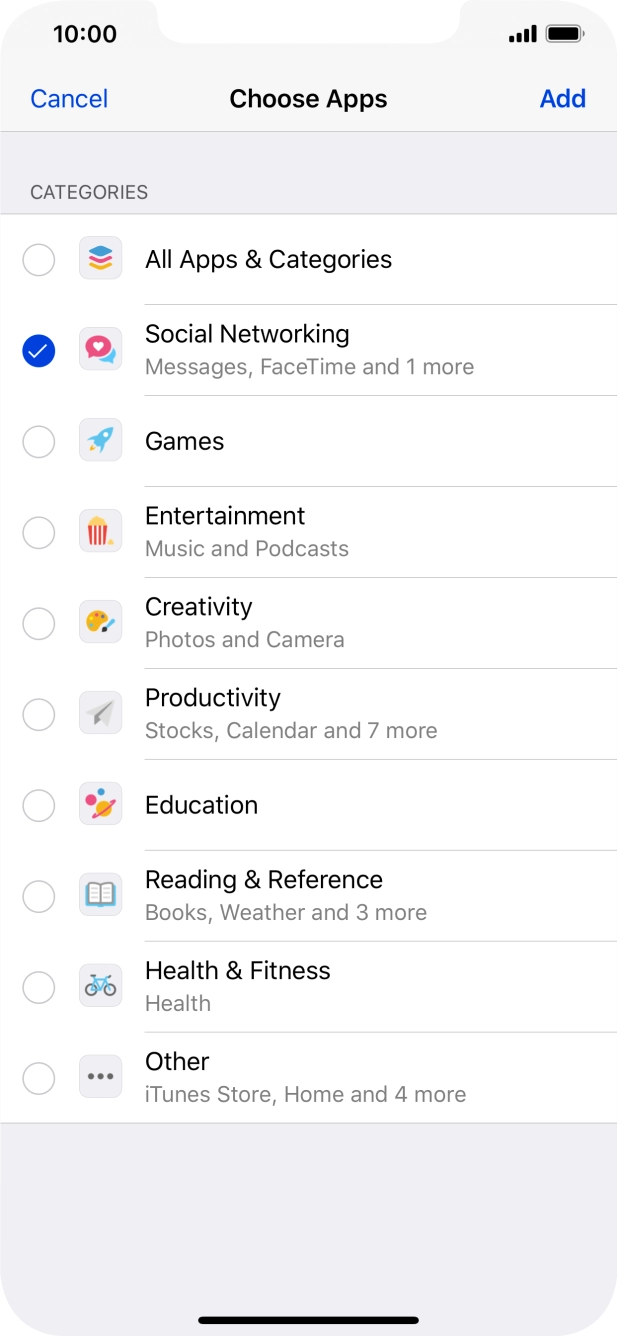Click the Entertainment popcorn icon
Viewport: 617px width, 1336px height.
(100, 532)
